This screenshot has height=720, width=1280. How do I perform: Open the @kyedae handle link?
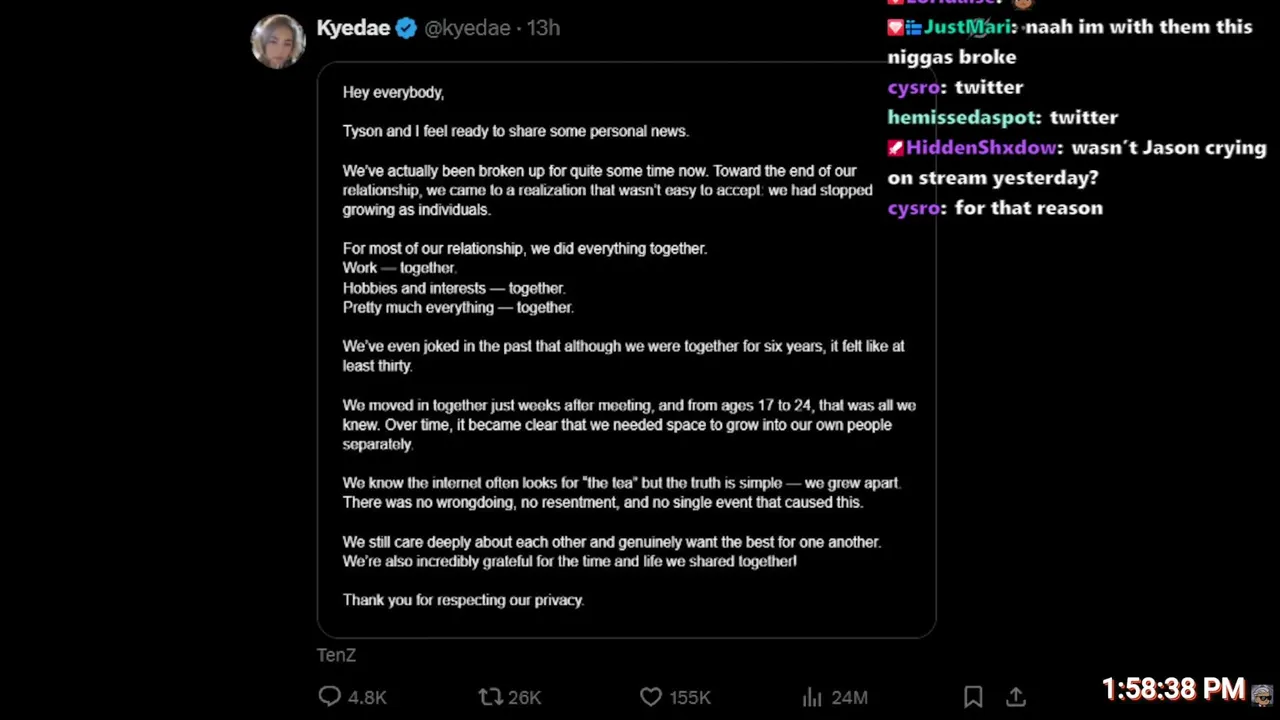[467, 28]
